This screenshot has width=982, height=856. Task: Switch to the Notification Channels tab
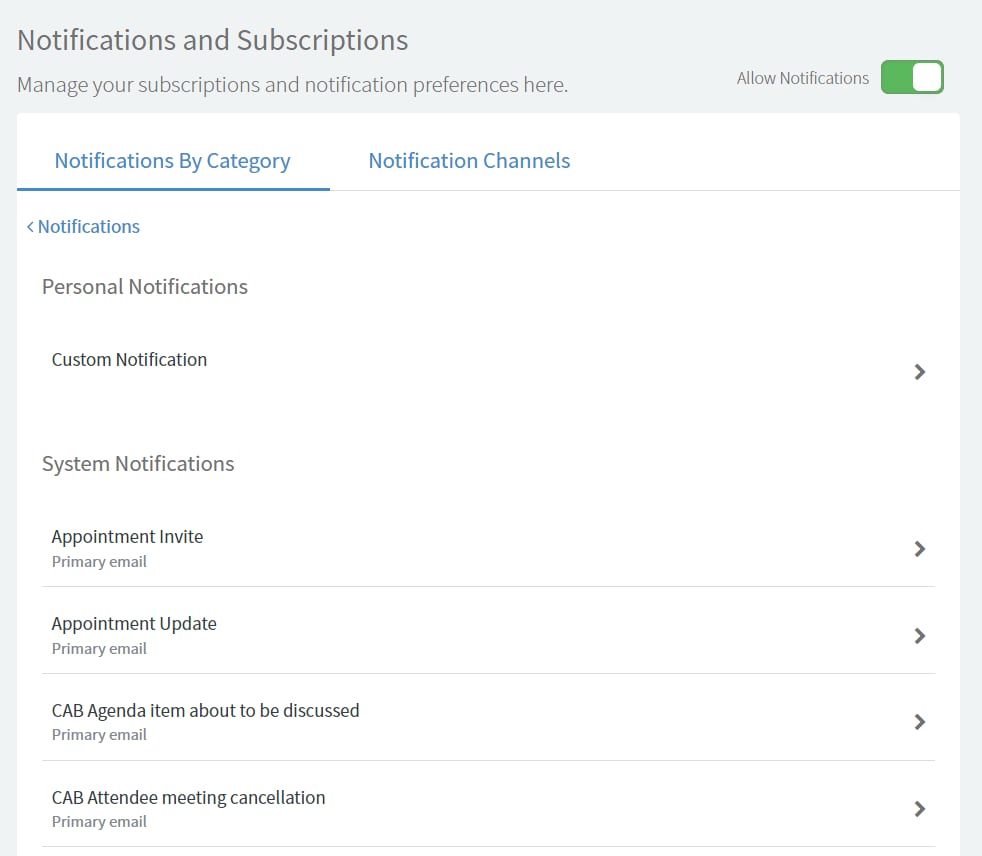click(469, 160)
